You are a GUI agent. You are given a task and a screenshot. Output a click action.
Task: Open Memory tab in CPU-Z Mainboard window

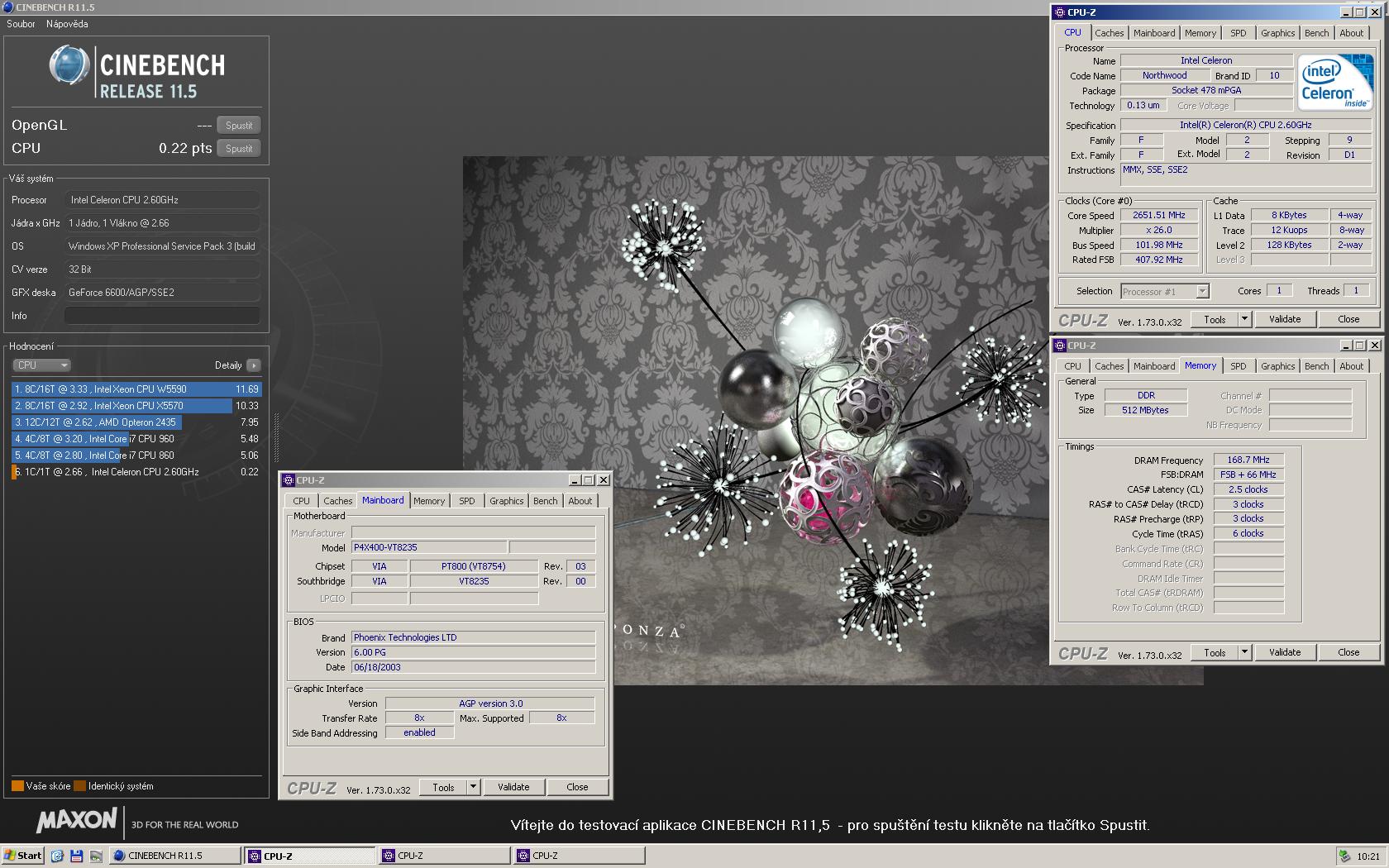(429, 501)
